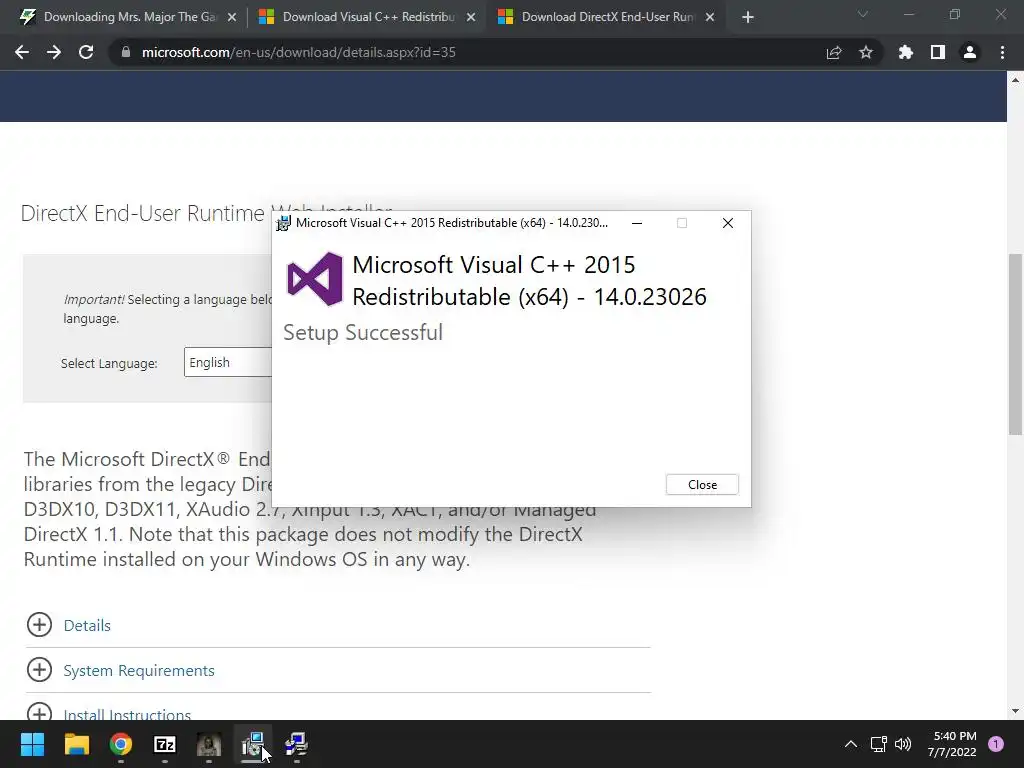Click the Visual Studio logo in setup dialog
The image size is (1024, 768).
point(315,280)
